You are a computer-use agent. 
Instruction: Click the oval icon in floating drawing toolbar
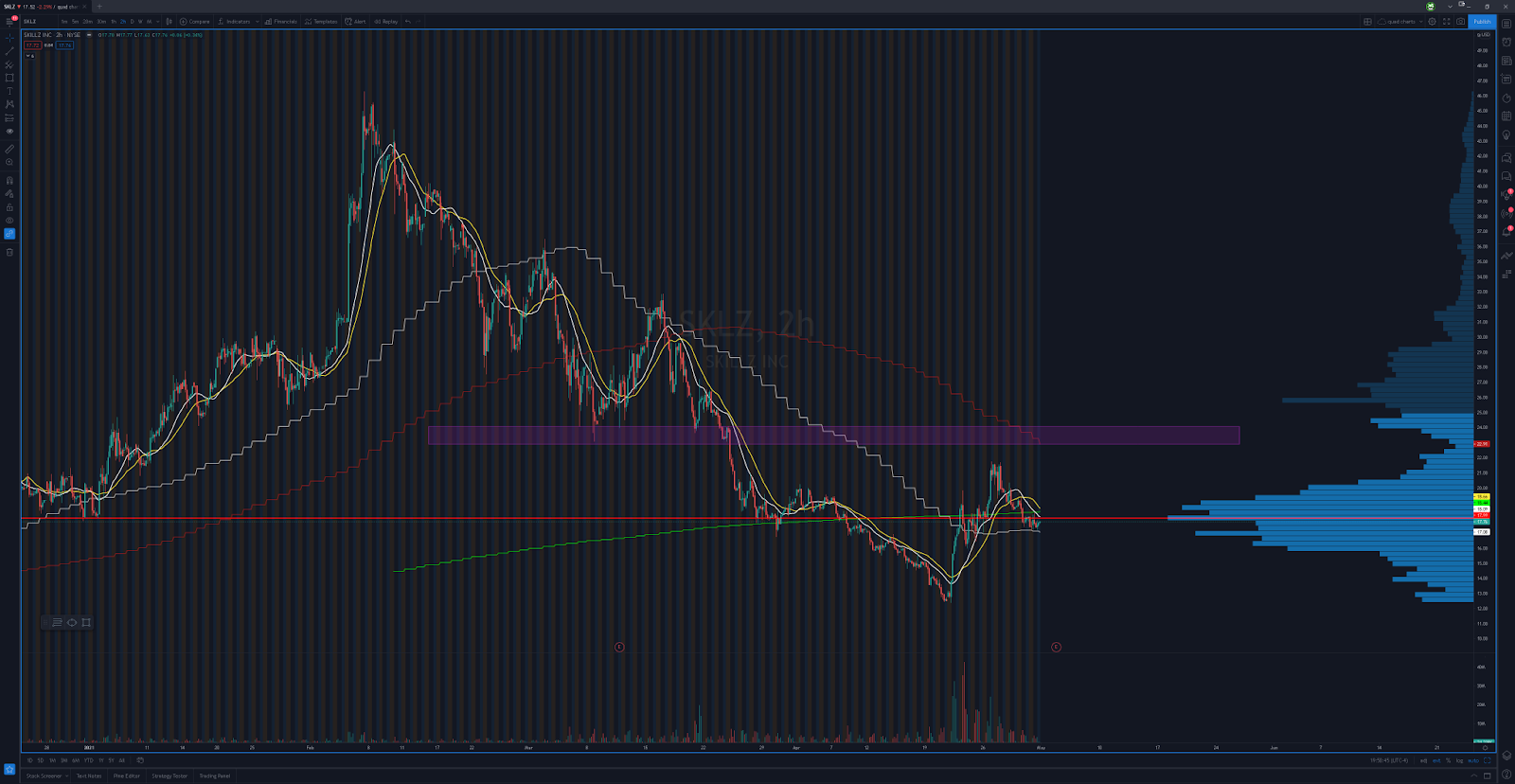(x=72, y=622)
